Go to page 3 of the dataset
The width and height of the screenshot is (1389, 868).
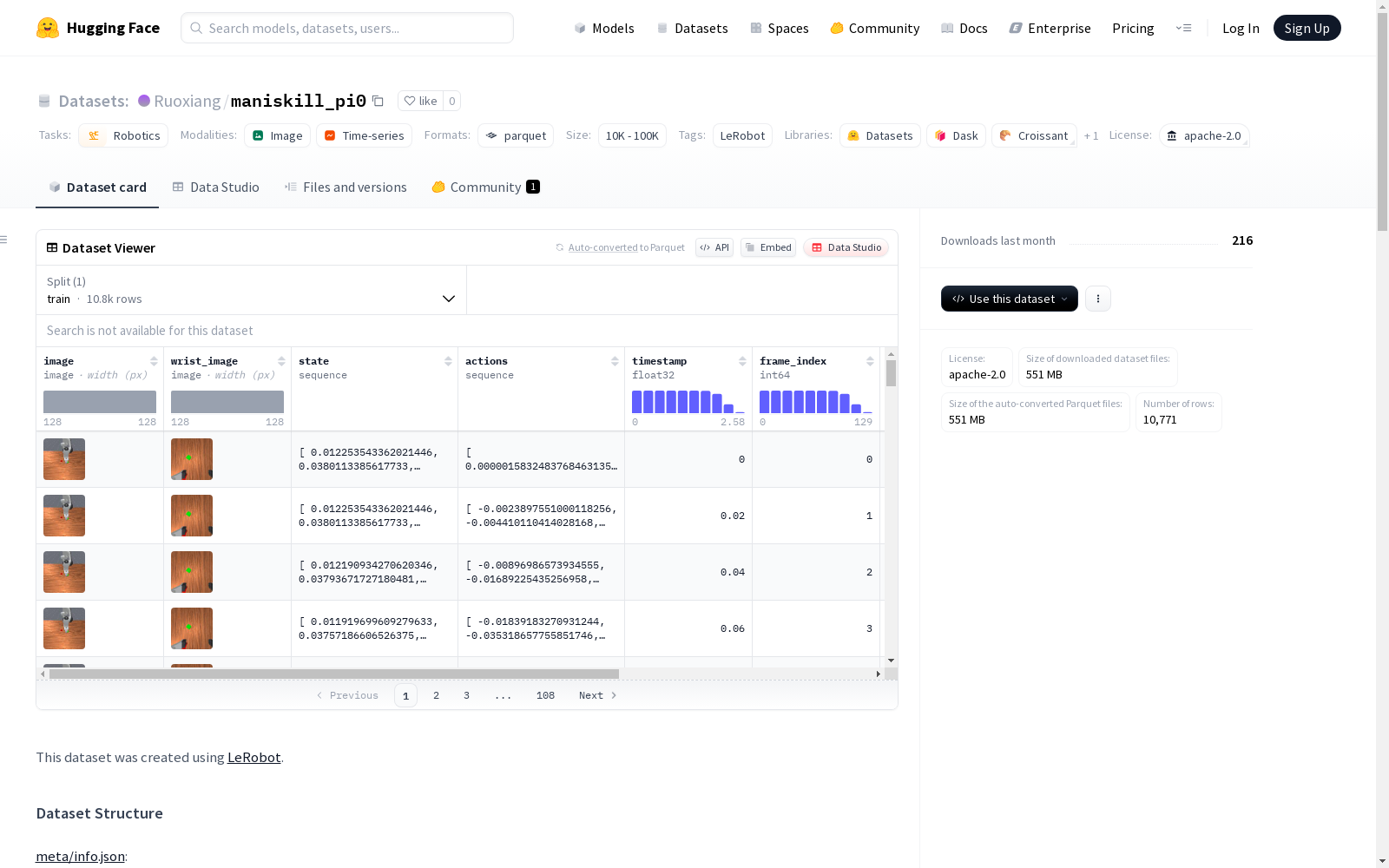(466, 695)
